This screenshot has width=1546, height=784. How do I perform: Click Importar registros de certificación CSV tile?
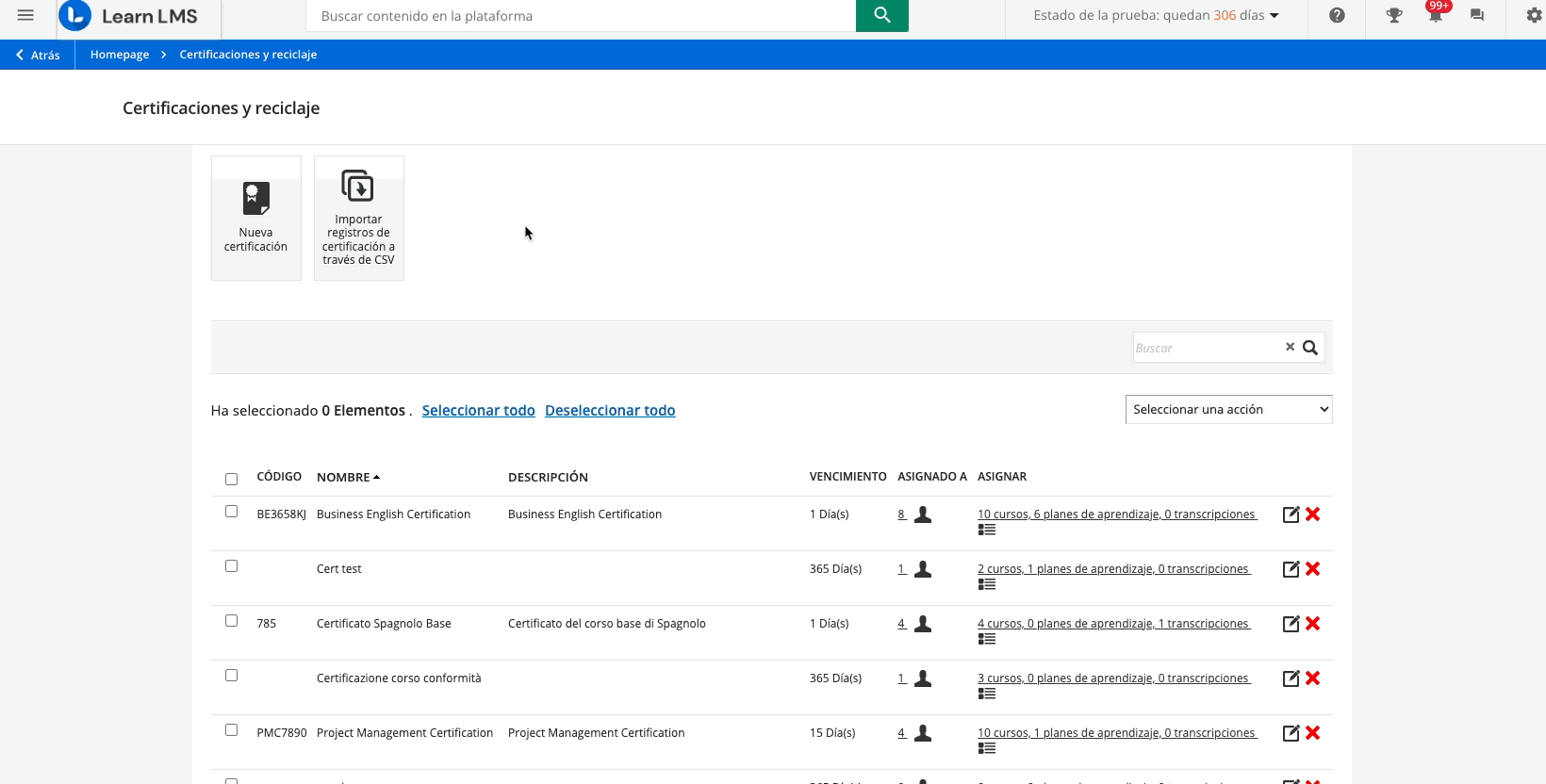(x=359, y=218)
